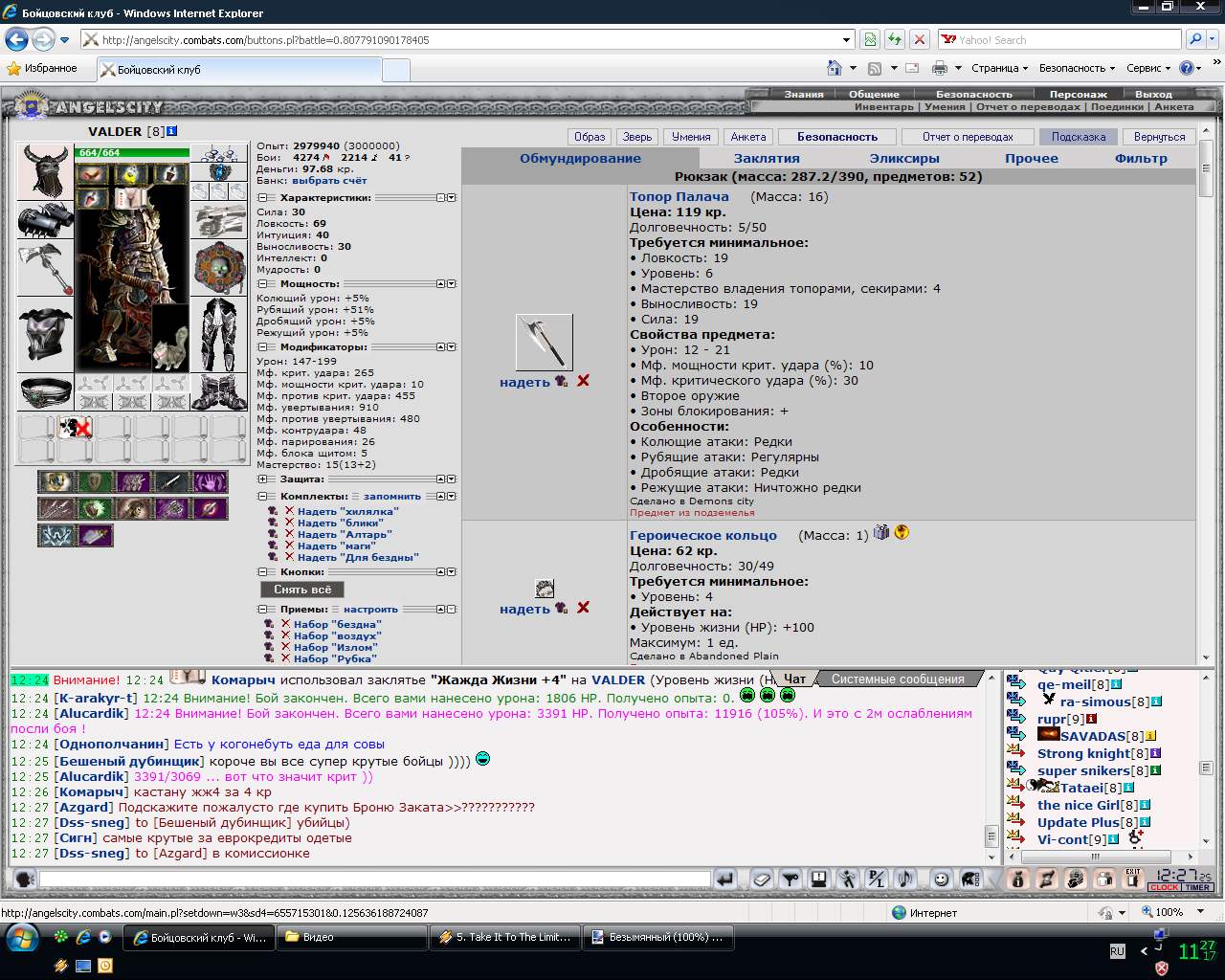Toggle the sound note icon in the chat toolbar
Viewport: 1225px width, 980px height.
pos(904,879)
